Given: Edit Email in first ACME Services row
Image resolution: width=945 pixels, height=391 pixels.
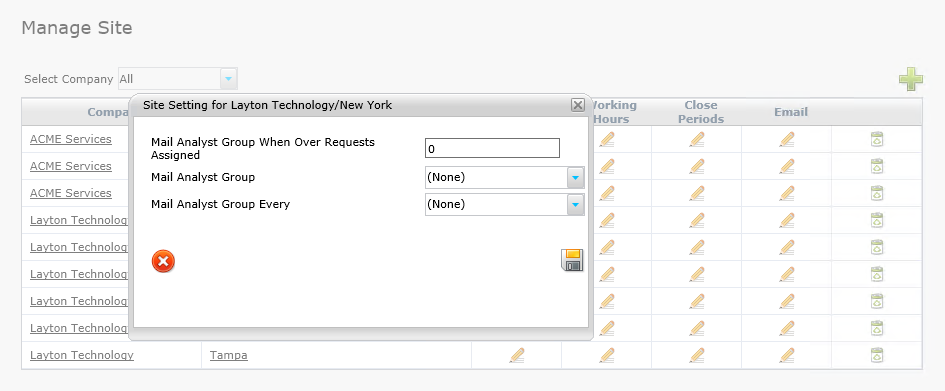Looking at the screenshot, I should pos(786,139).
